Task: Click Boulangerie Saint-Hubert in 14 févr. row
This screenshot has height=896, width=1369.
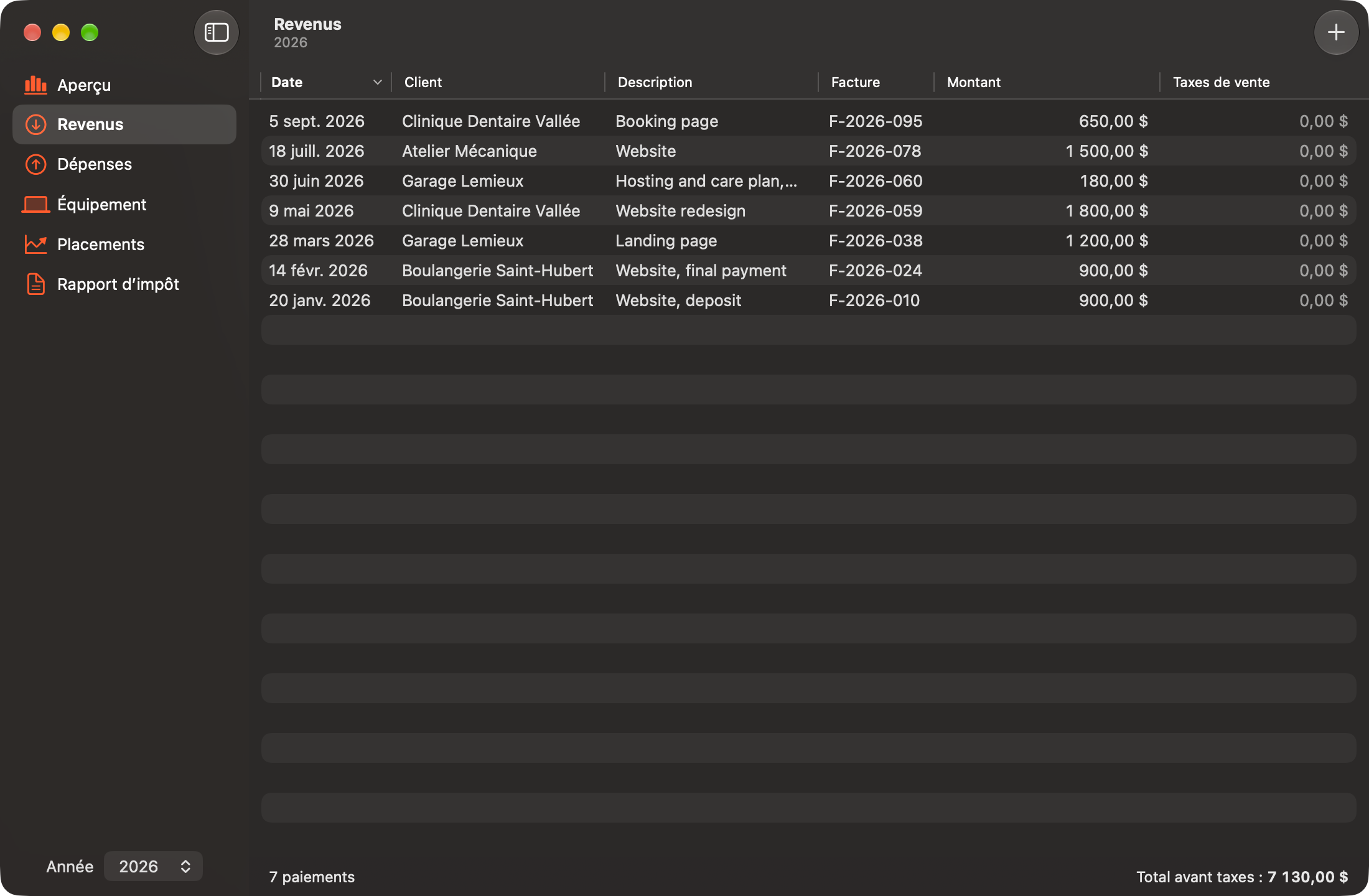Action: pos(497,271)
